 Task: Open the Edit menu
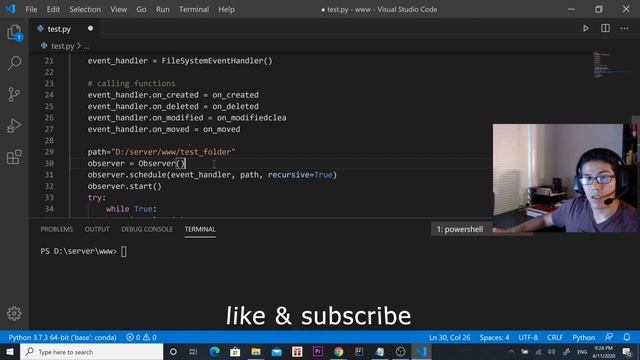click(x=53, y=9)
